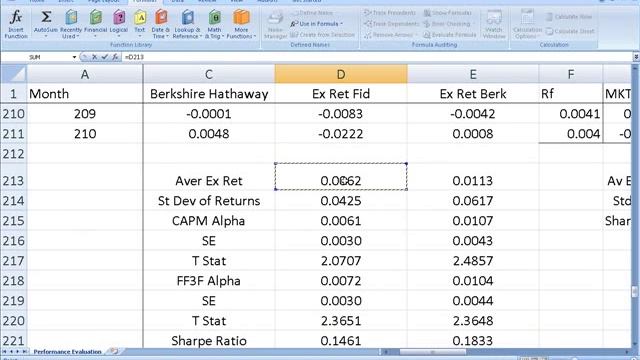This screenshot has width=640, height=360.
Task: Click the Select All corner button
Action: 13,74
